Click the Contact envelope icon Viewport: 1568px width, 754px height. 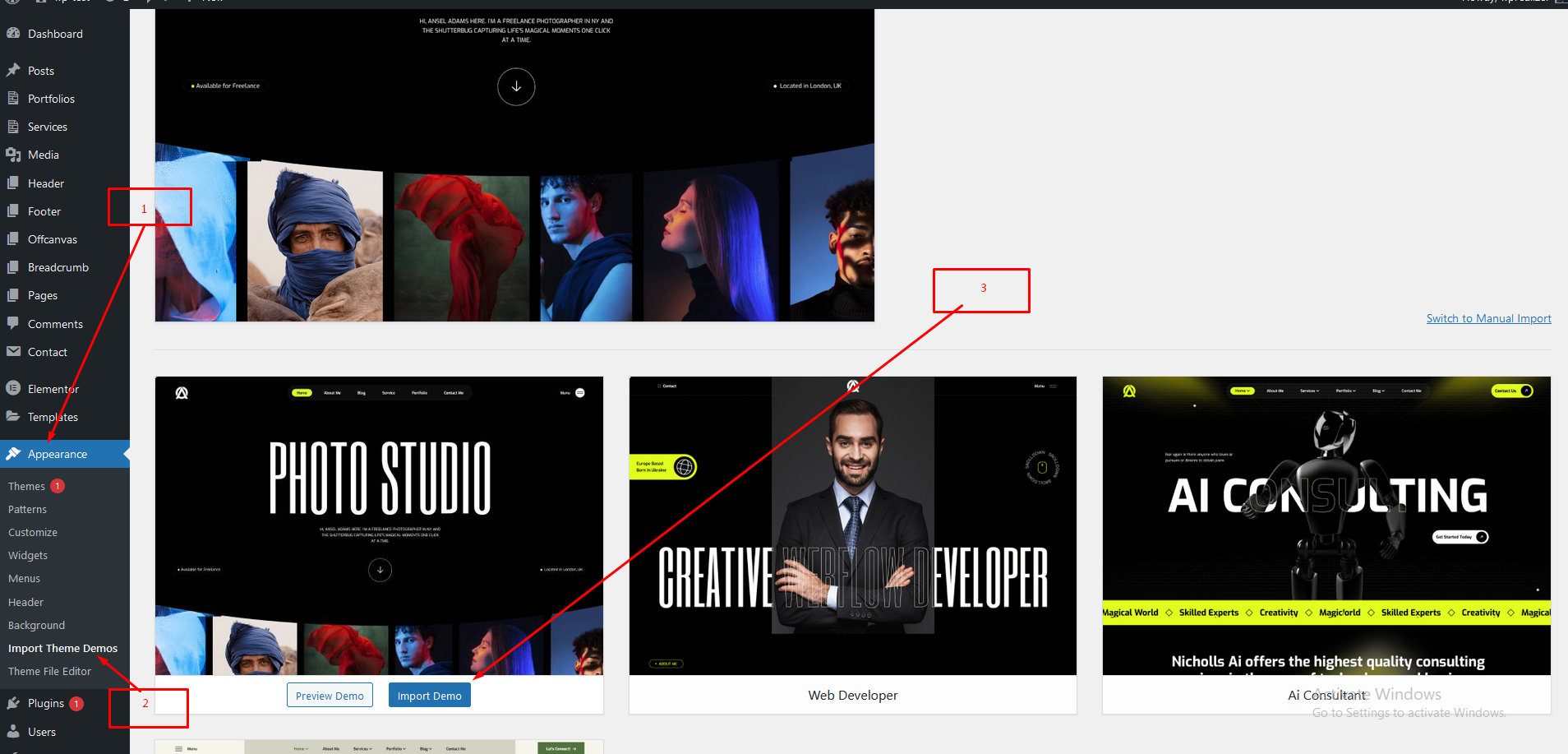(x=13, y=352)
